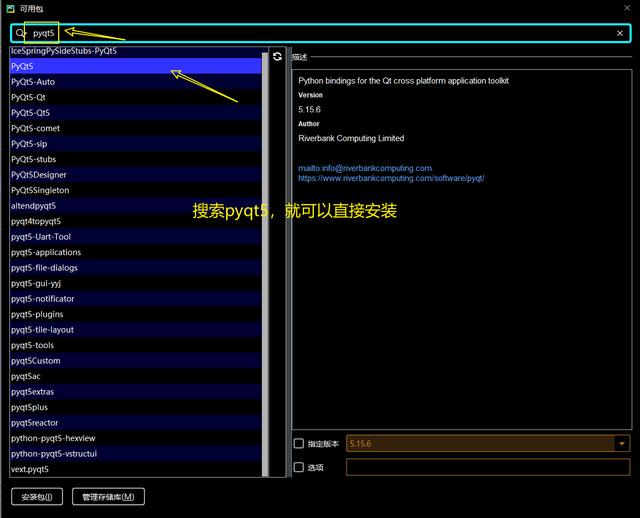
Task: Enable the specify version checkbox
Action: [299, 443]
